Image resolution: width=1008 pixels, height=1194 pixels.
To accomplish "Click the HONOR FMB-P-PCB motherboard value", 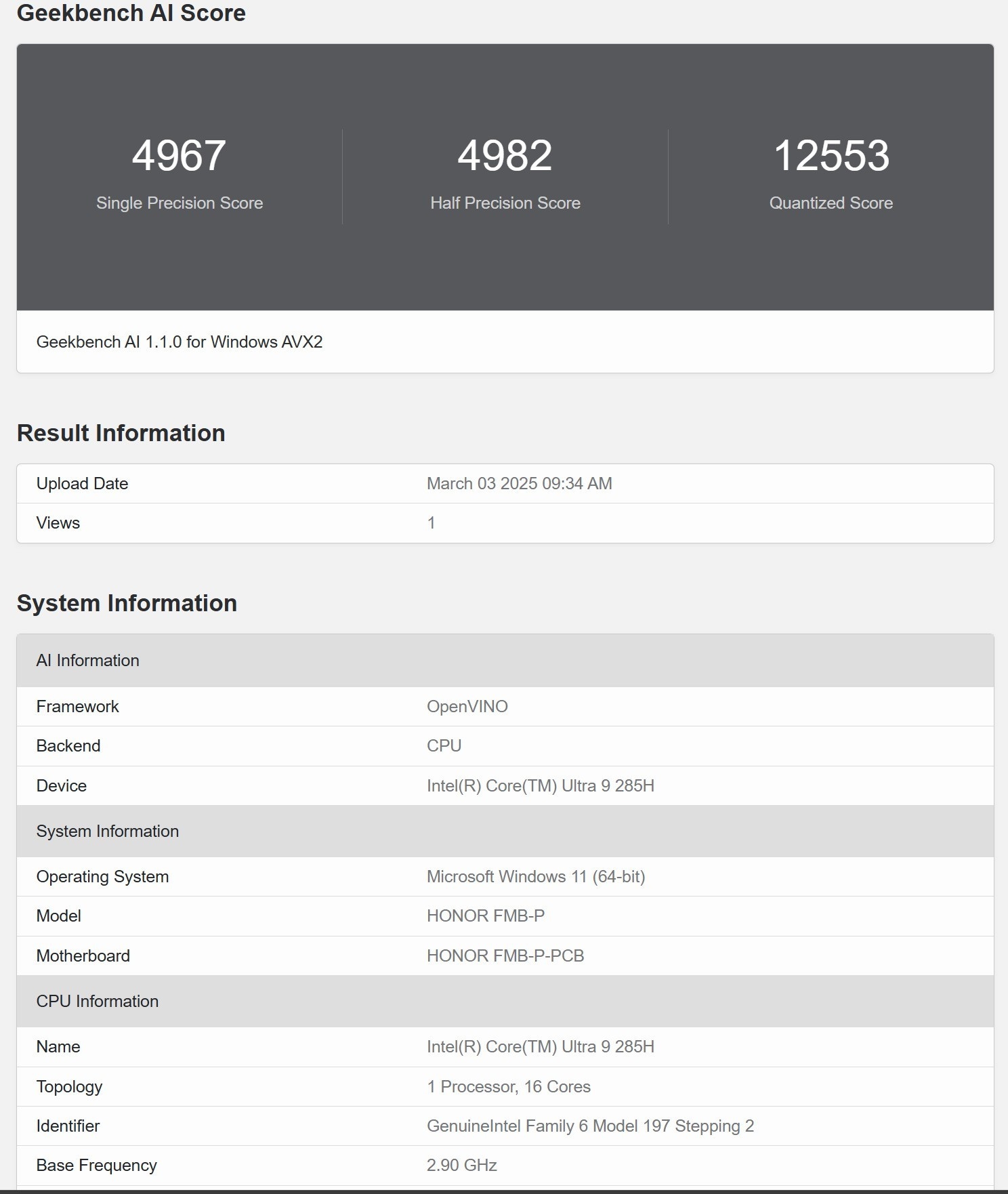I will tap(505, 956).
